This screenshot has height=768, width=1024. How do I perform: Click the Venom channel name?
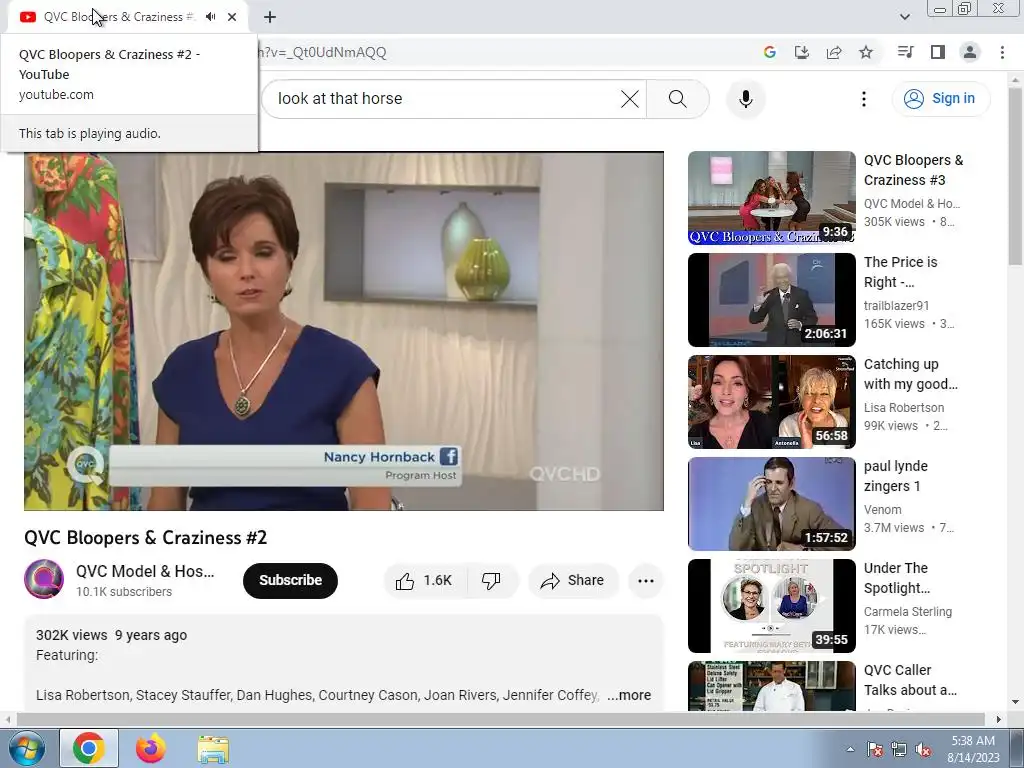point(882,509)
